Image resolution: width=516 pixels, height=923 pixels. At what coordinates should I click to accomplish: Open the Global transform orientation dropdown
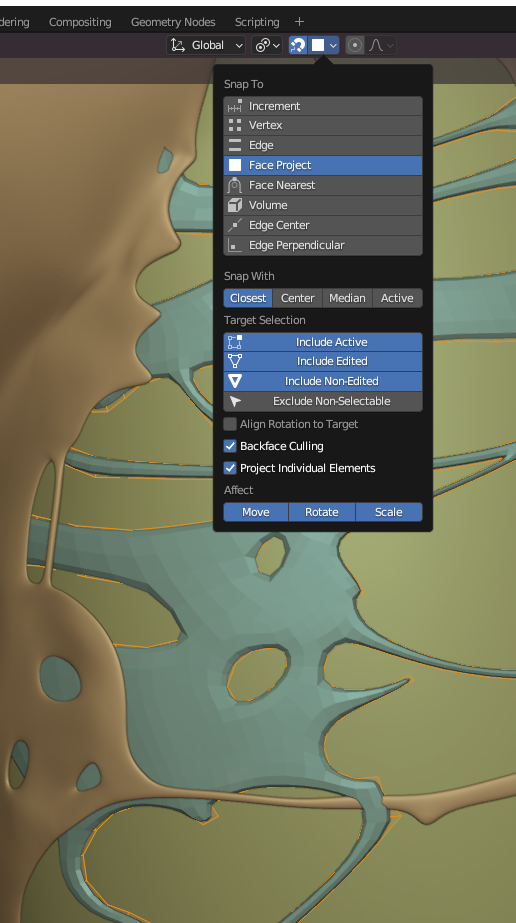(206, 45)
